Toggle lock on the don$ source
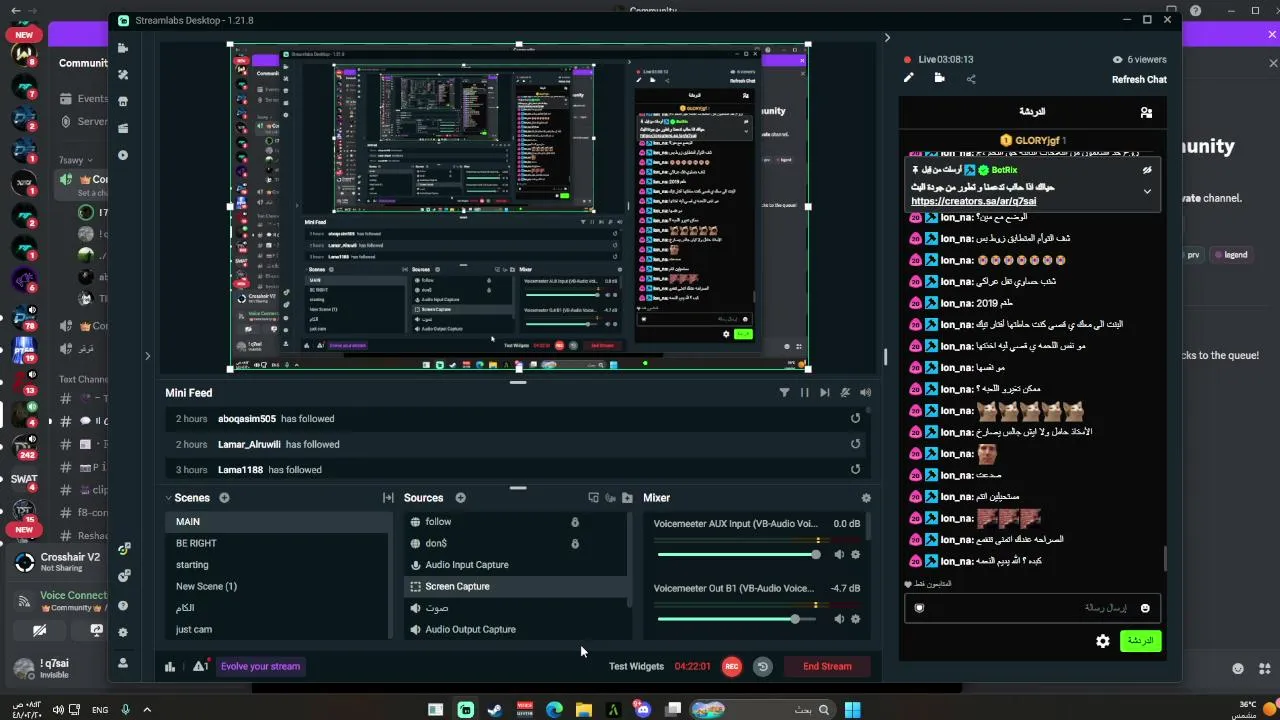Viewport: 1280px width, 720px height. (x=575, y=543)
